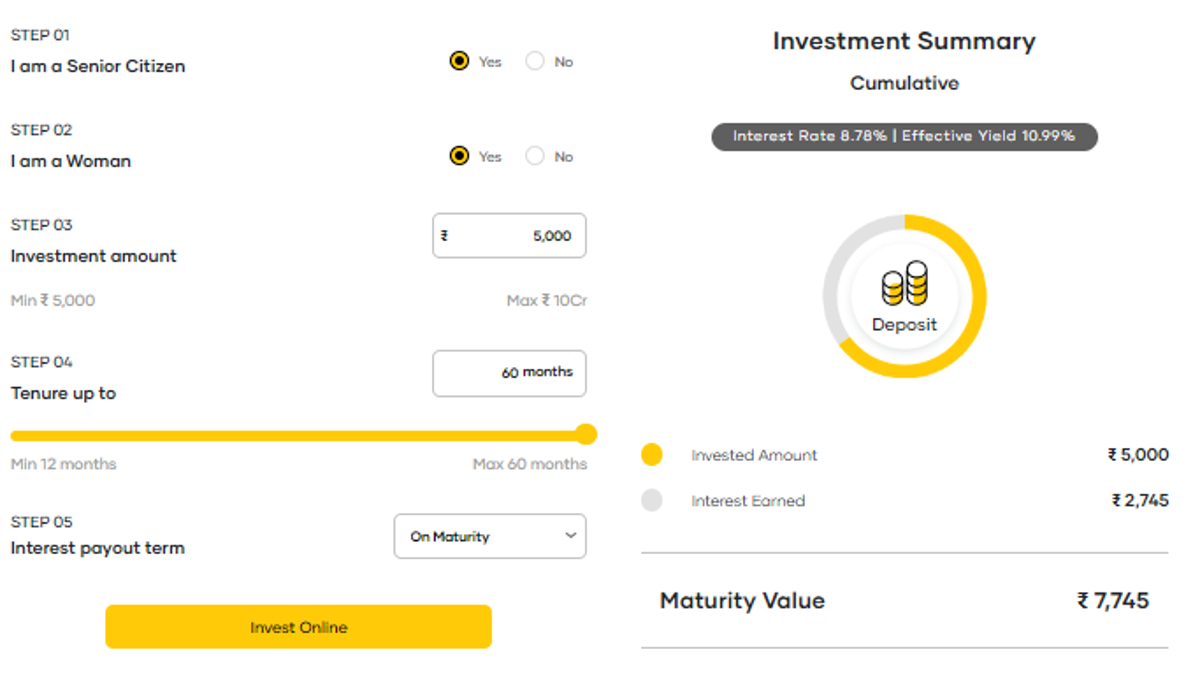Click the Interest Rate 8.78% badge
The image size is (1200, 675).
pos(904,136)
